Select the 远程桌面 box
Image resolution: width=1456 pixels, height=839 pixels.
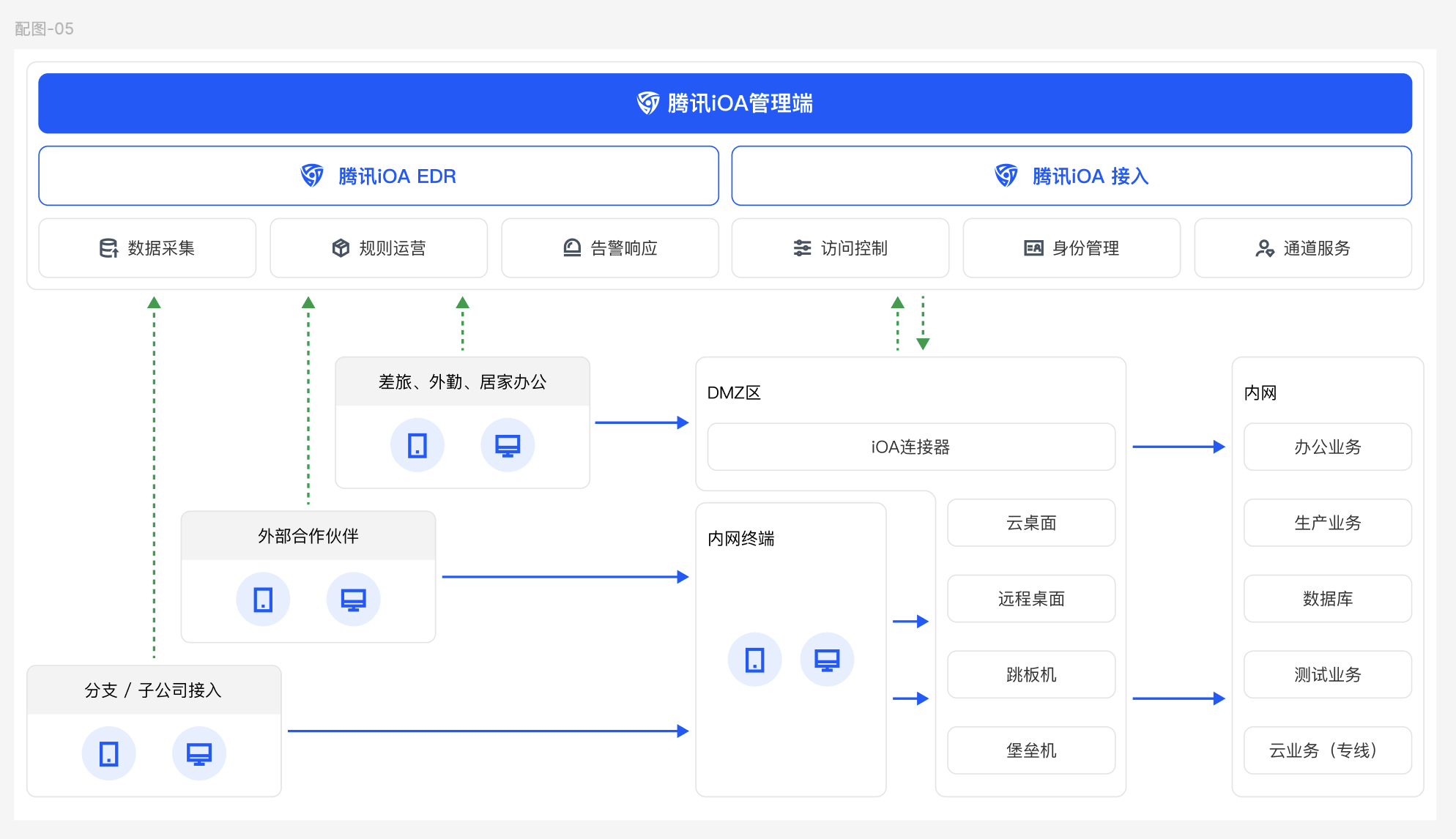[1031, 599]
